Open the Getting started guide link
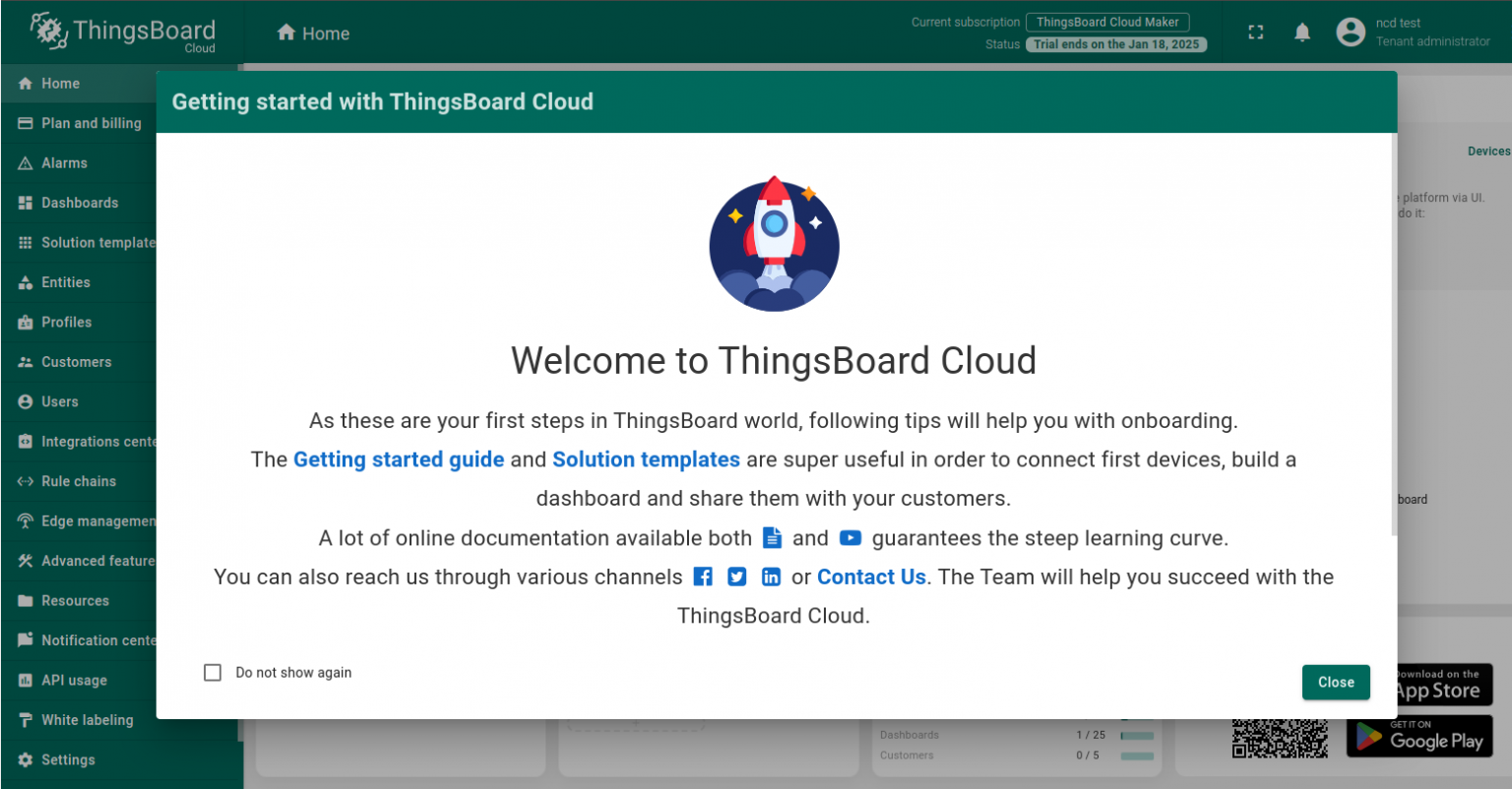1512x789 pixels. pyautogui.click(x=398, y=458)
